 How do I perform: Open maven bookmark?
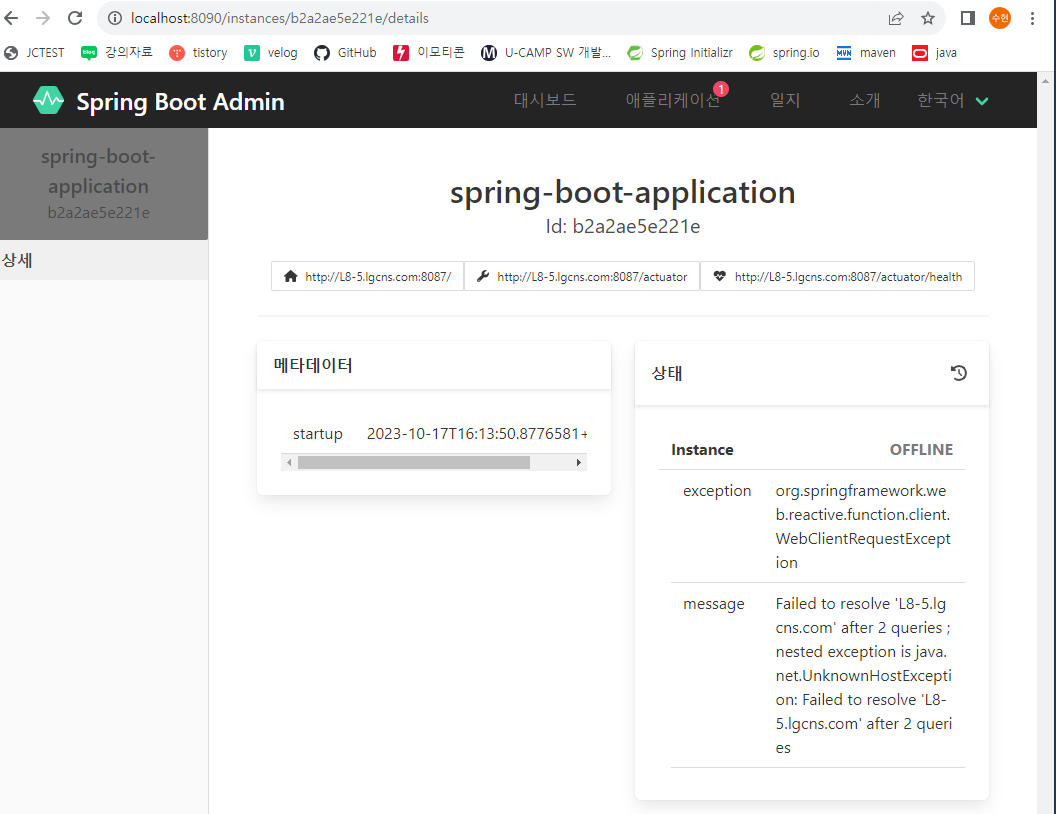tap(866, 53)
